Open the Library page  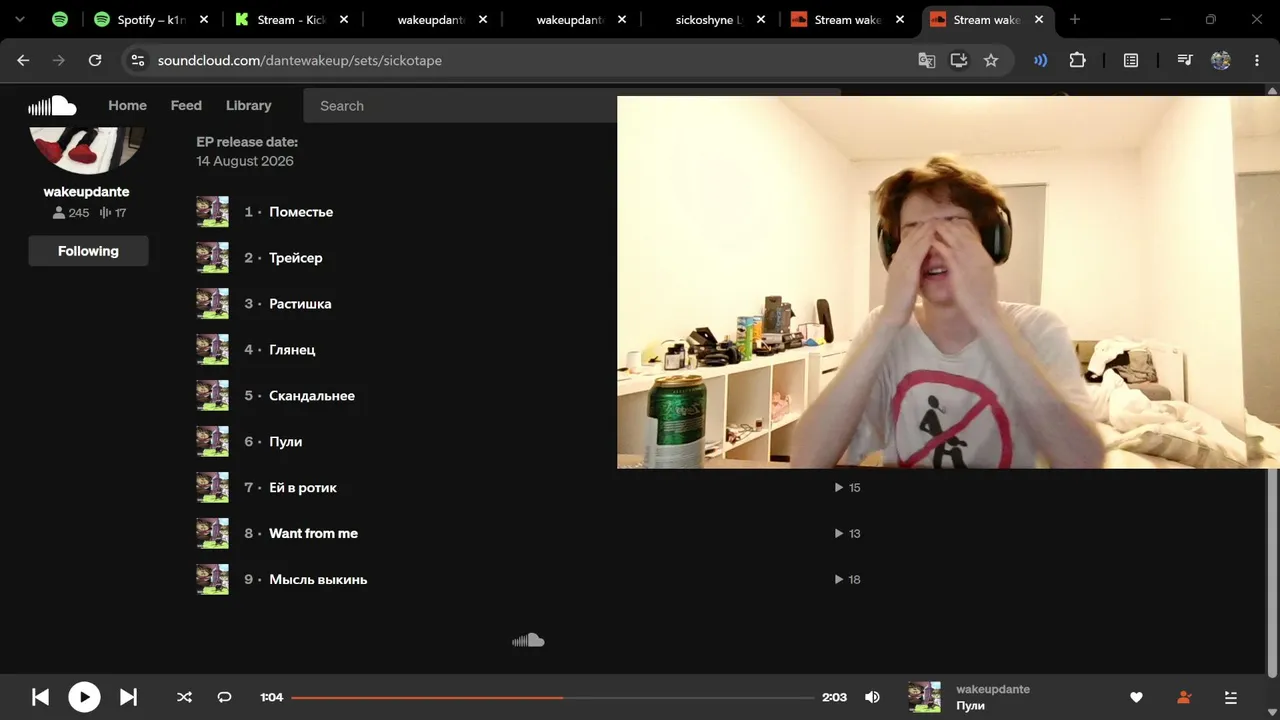tap(249, 105)
